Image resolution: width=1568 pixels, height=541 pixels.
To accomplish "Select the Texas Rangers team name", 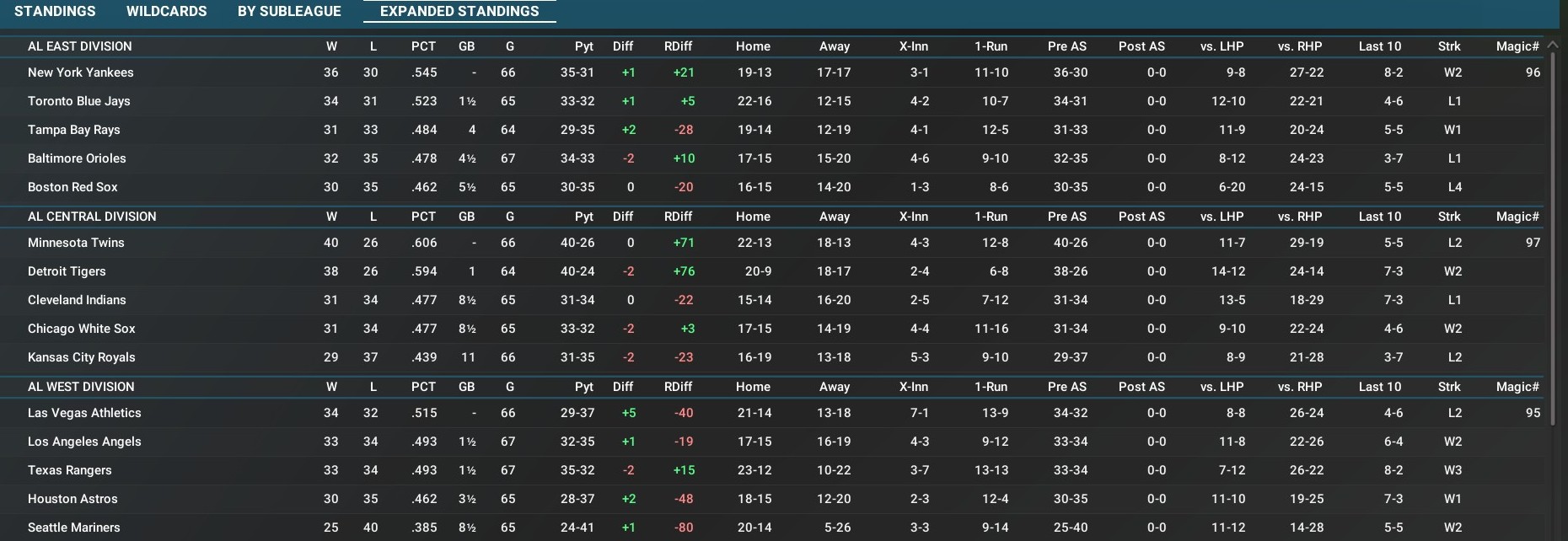I will coord(70,470).
